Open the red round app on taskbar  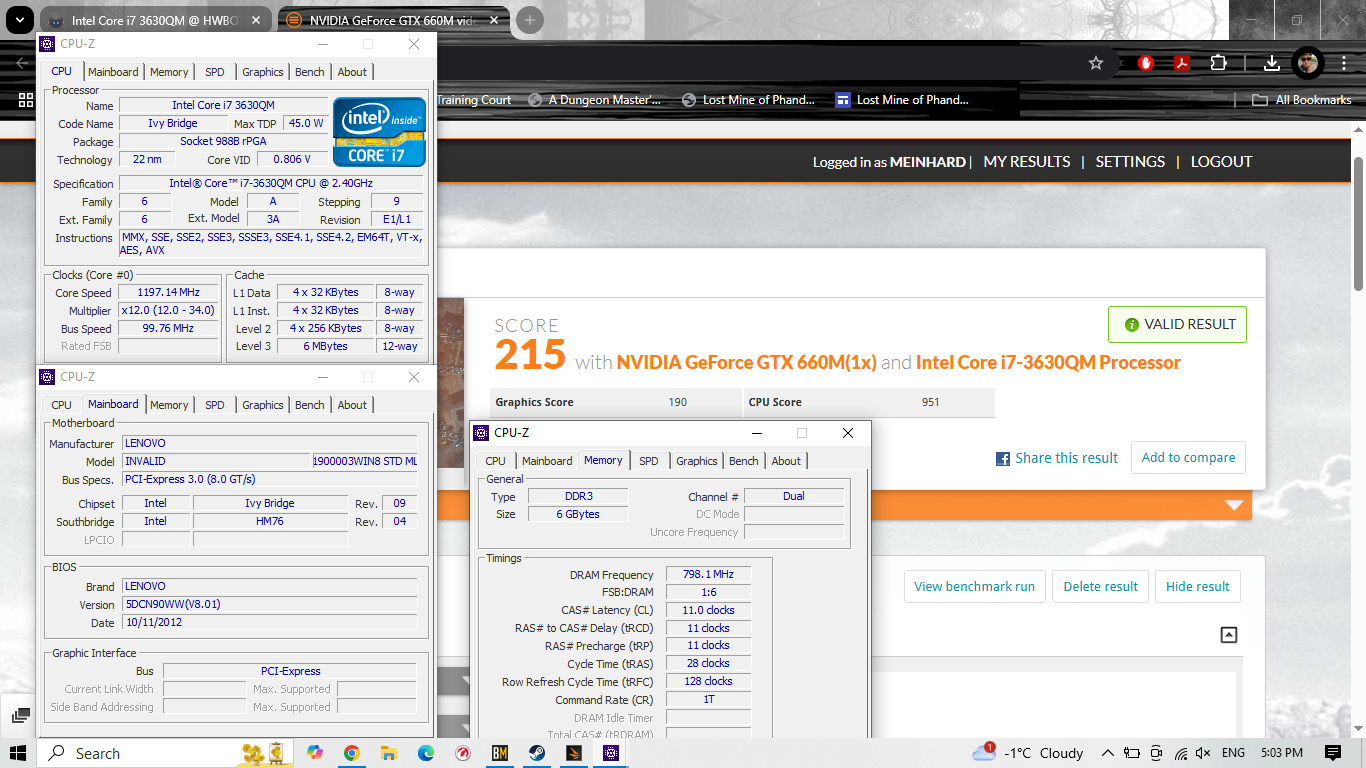point(463,753)
